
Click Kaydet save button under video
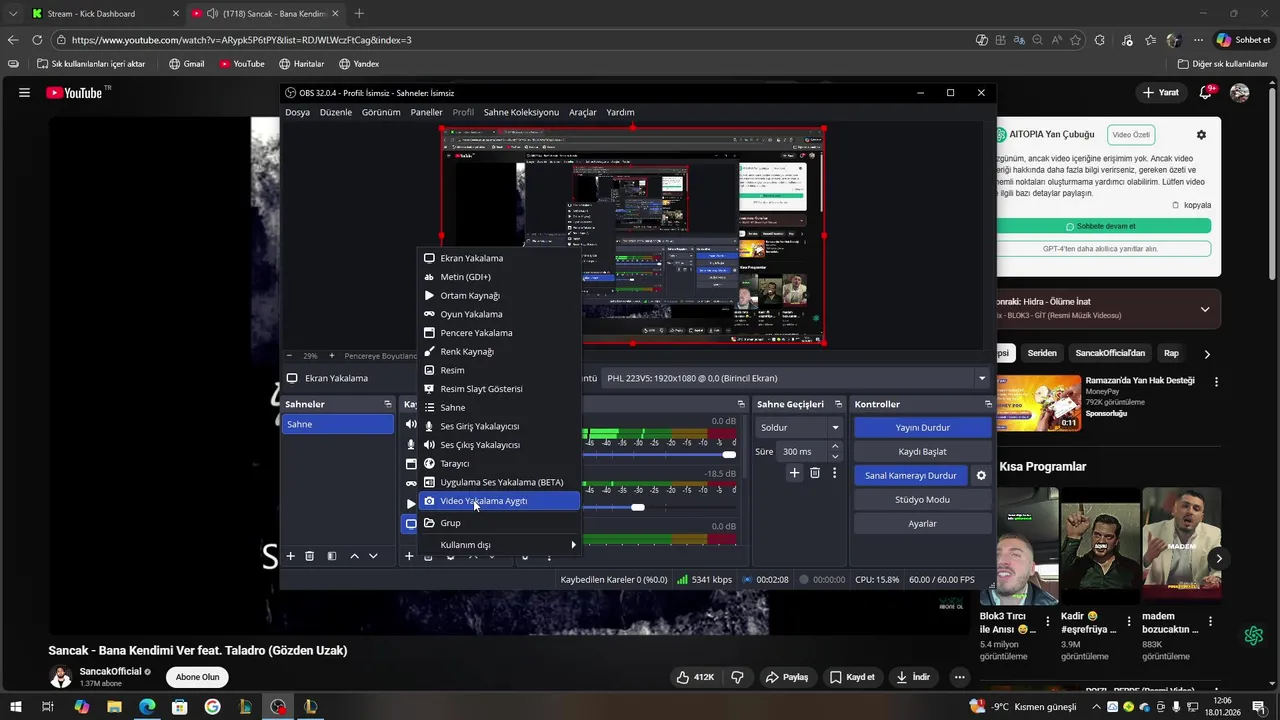click(852, 677)
